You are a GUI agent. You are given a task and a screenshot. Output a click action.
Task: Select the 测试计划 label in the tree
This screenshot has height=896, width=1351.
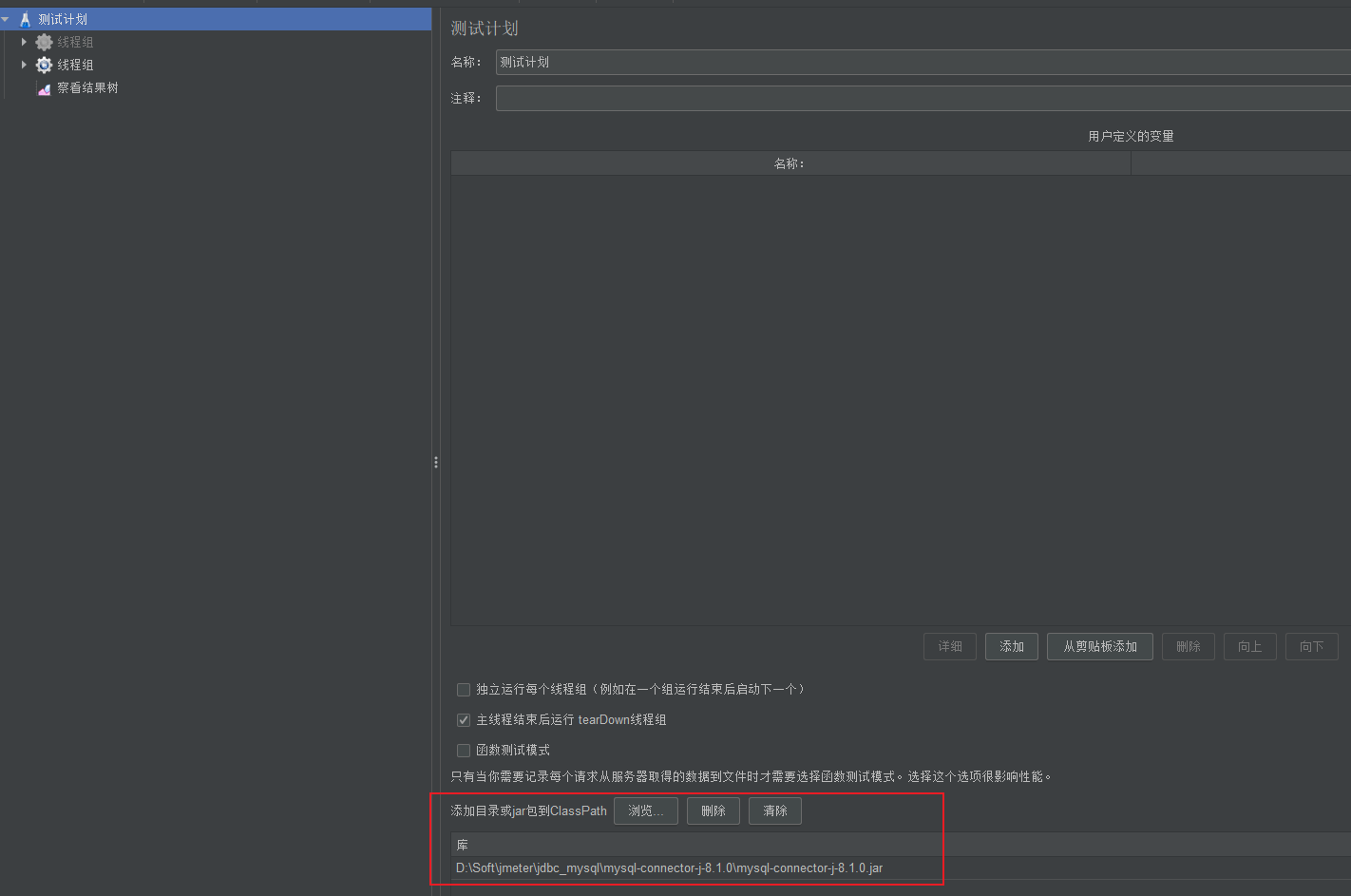pos(63,19)
